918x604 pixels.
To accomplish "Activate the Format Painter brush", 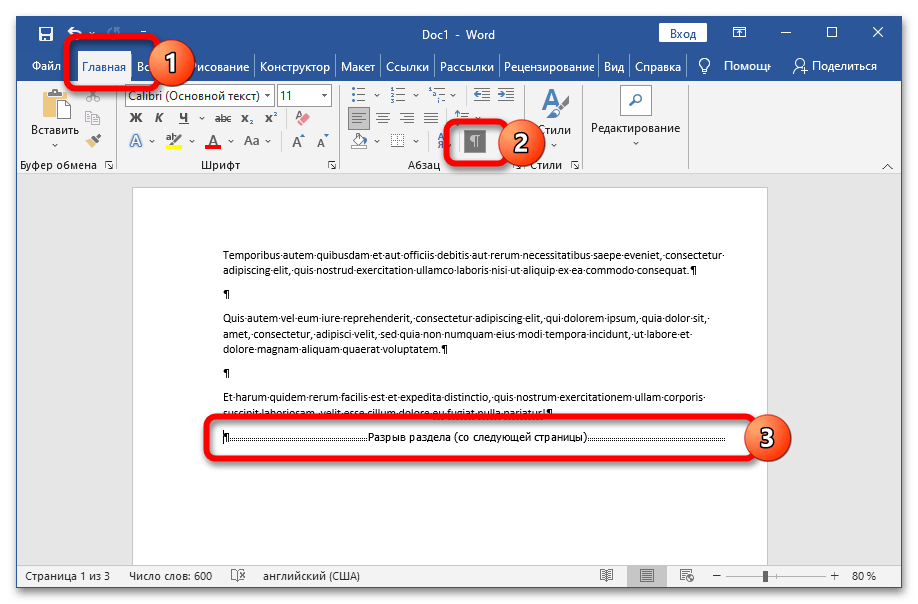I will click(93, 140).
